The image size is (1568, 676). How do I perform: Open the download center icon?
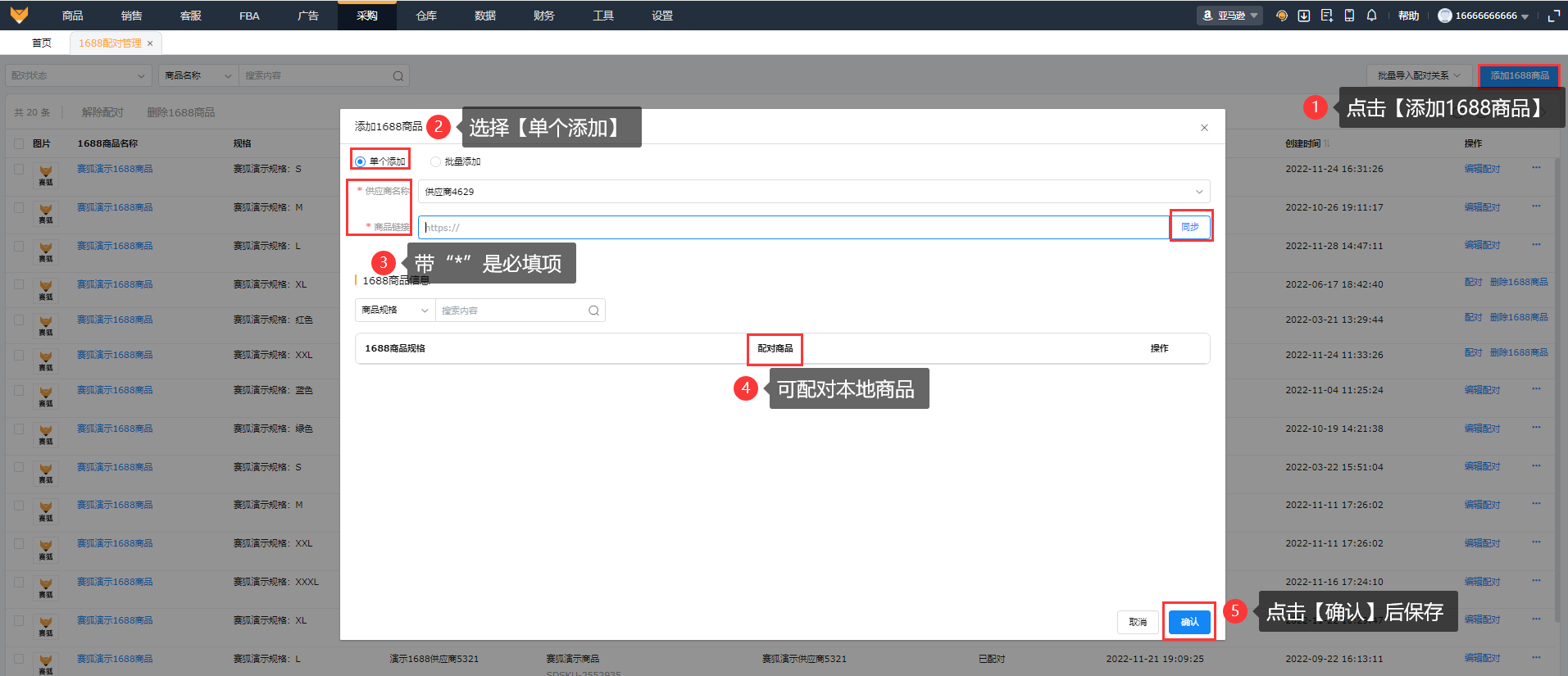click(1304, 16)
